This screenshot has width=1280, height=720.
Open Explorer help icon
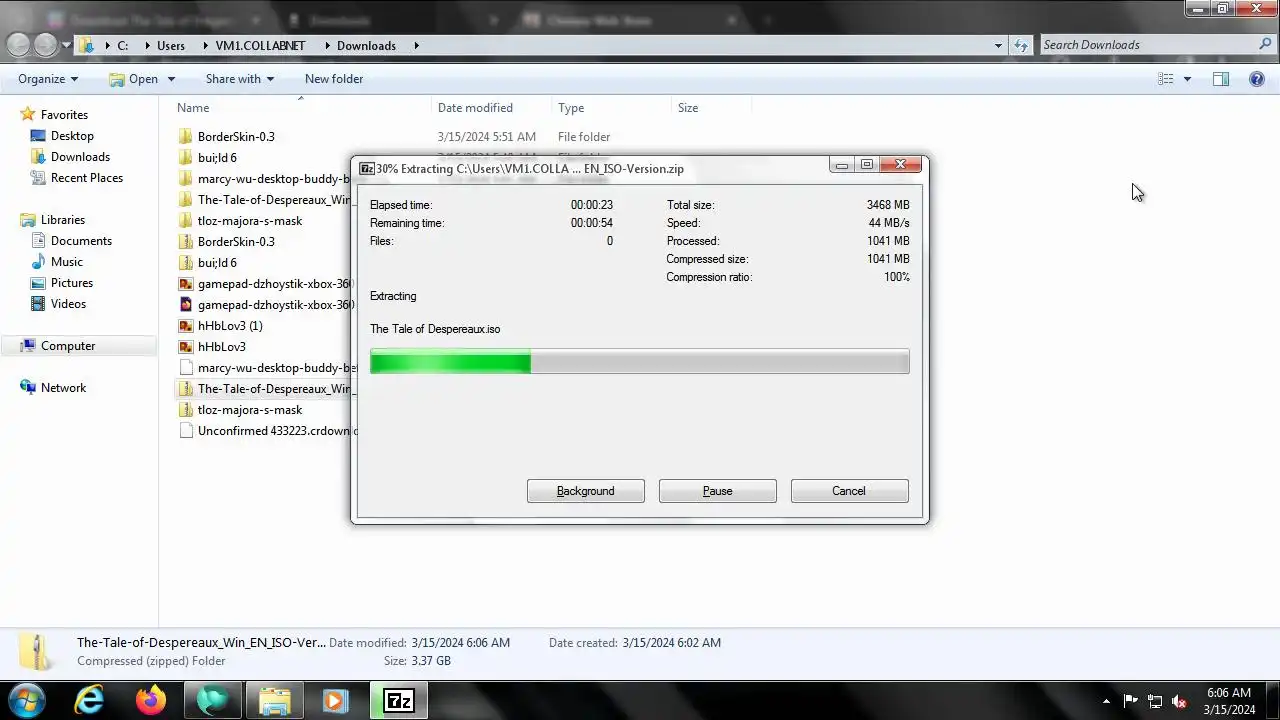1257,79
